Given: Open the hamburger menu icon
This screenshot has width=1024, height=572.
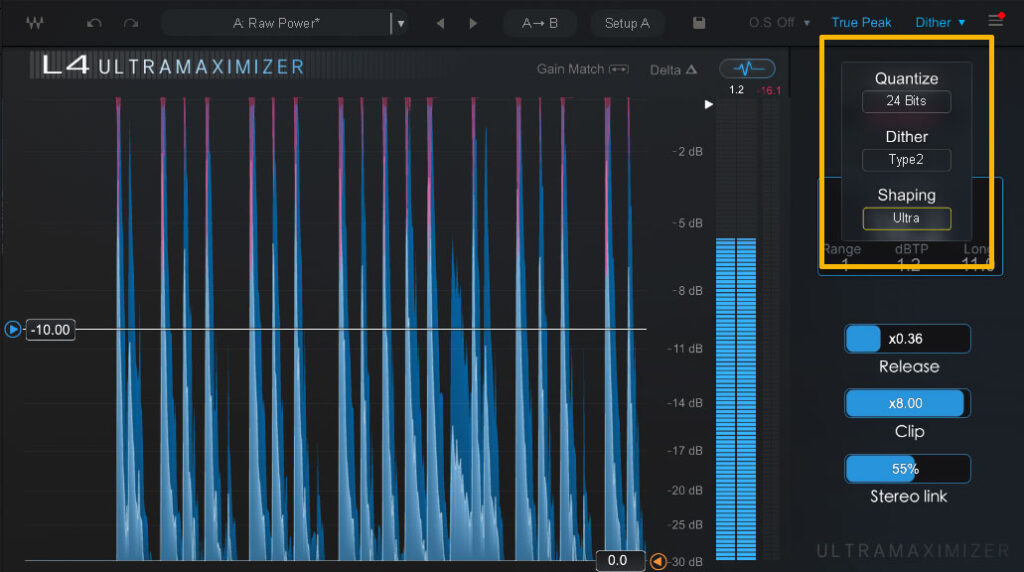Looking at the screenshot, I should click(x=995, y=21).
